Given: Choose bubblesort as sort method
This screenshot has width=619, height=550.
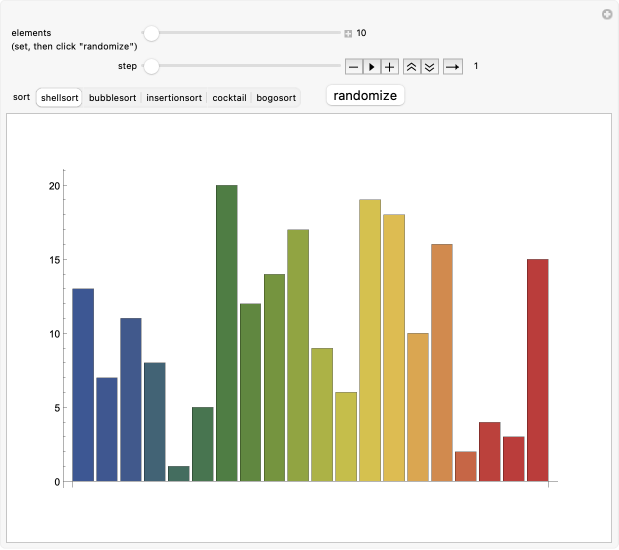Looking at the screenshot, I should pos(113,98).
